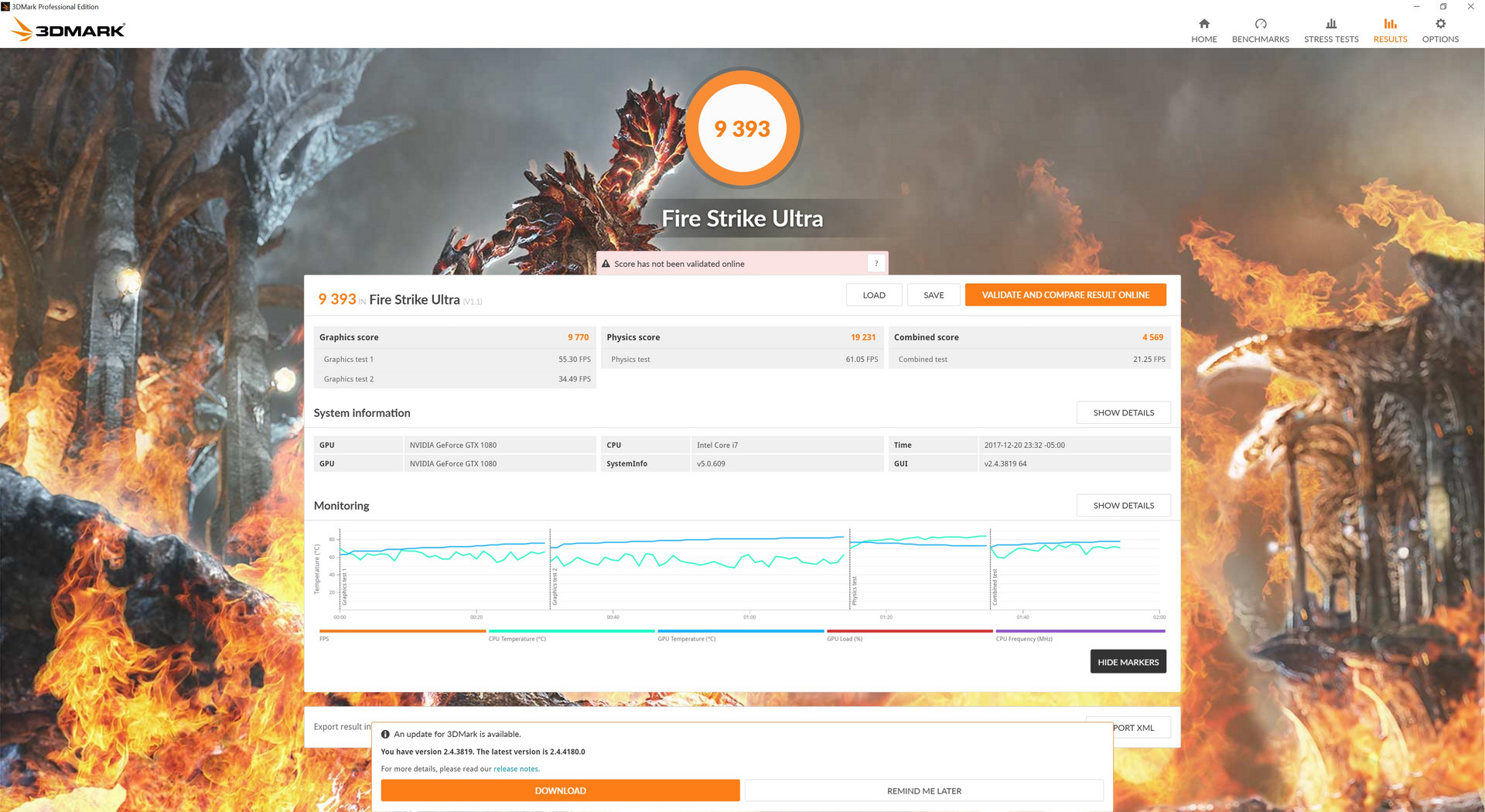Toggle the FPS orange legend line
Screen dimensions: 1485x812
point(402,631)
